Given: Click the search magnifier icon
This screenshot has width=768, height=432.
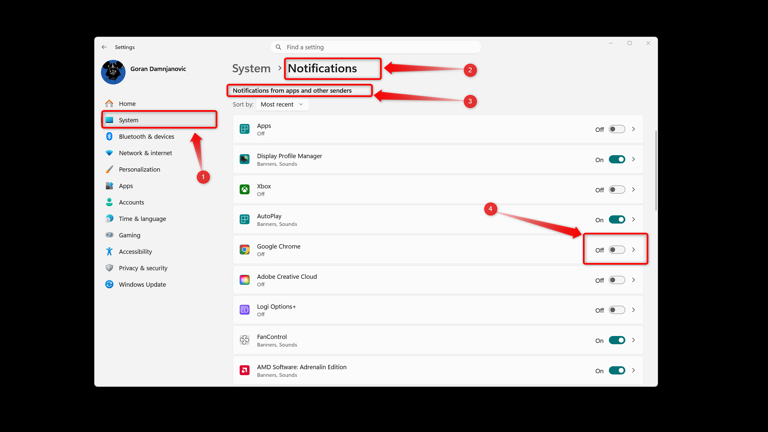Looking at the screenshot, I should point(278,47).
